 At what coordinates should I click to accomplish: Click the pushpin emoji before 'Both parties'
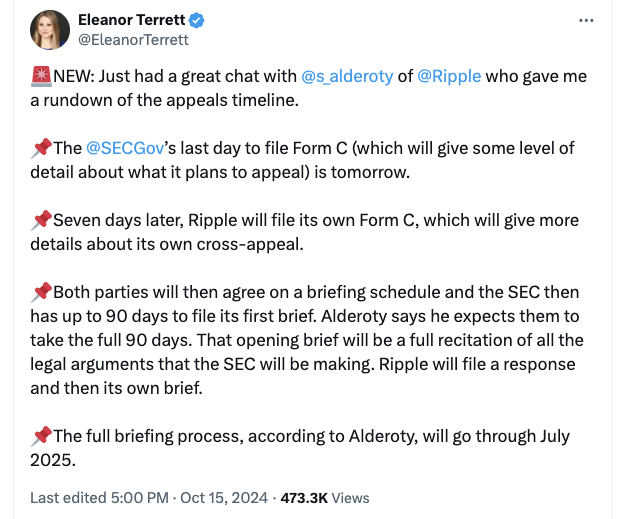[41, 292]
